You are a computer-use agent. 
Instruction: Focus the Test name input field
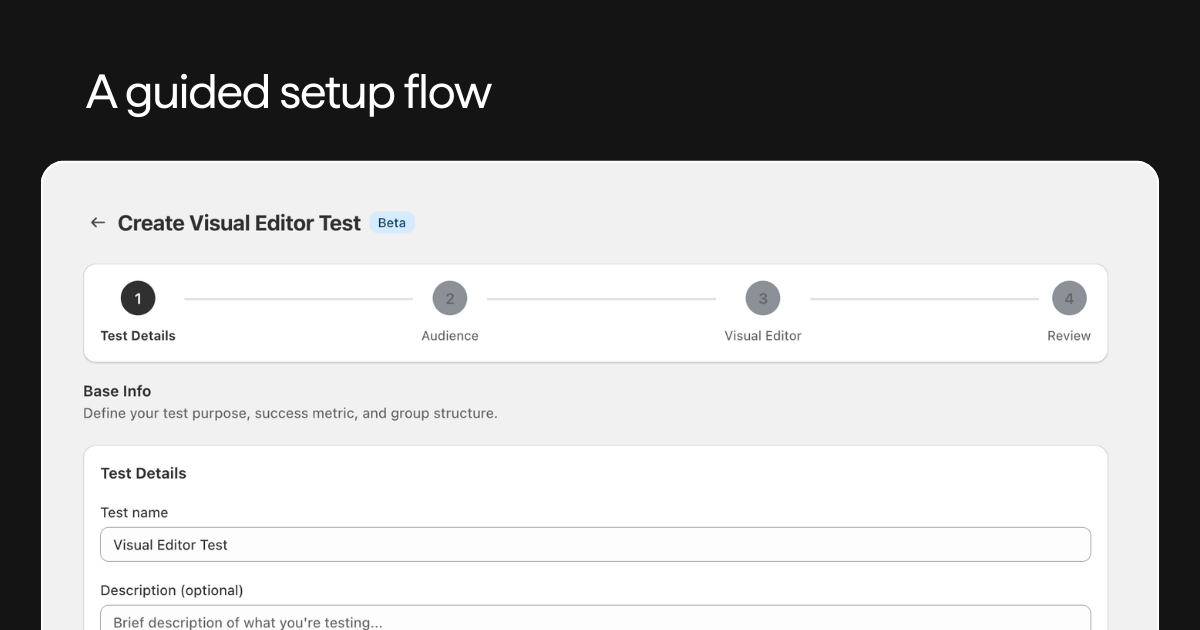pyautogui.click(x=595, y=545)
